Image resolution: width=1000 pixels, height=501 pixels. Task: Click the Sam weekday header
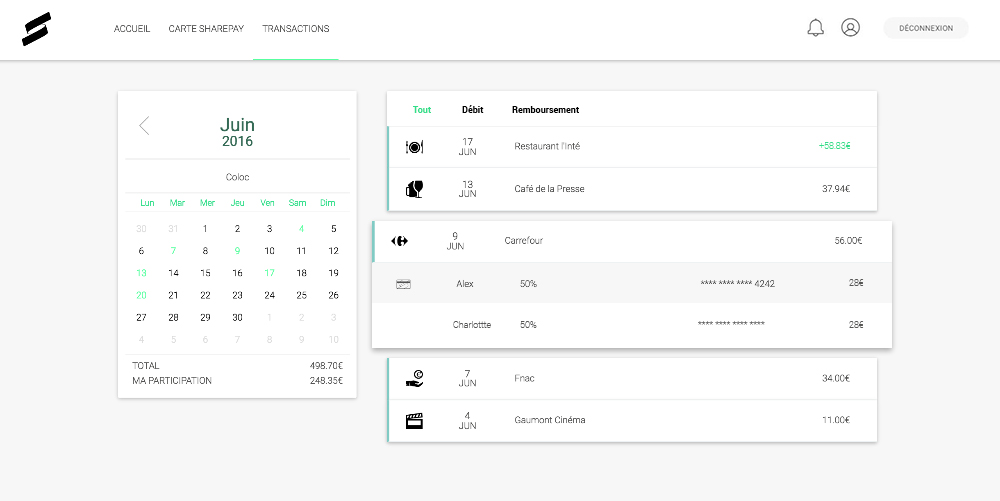(x=297, y=203)
